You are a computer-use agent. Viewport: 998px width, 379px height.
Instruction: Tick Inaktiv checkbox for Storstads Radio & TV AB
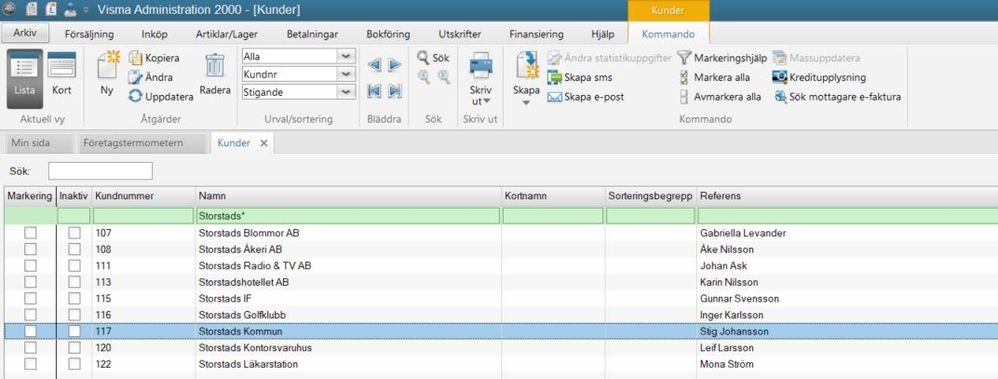click(74, 266)
